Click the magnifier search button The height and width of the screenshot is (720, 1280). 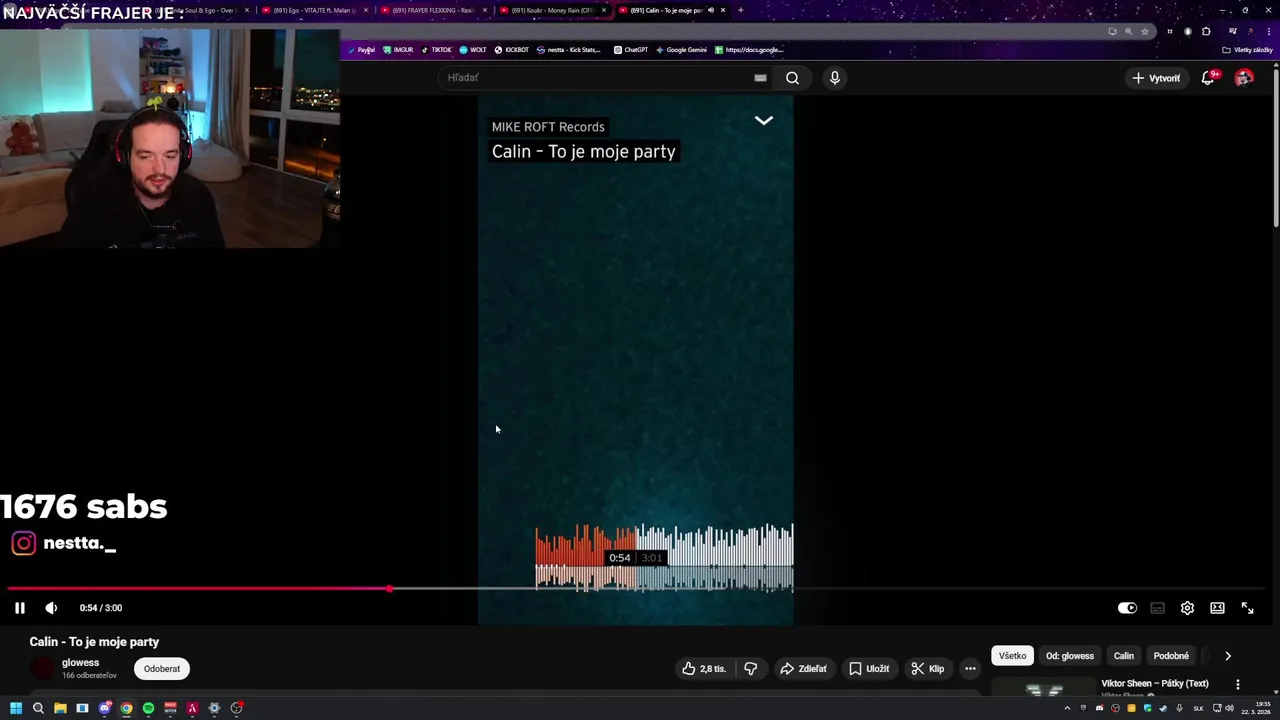click(792, 78)
